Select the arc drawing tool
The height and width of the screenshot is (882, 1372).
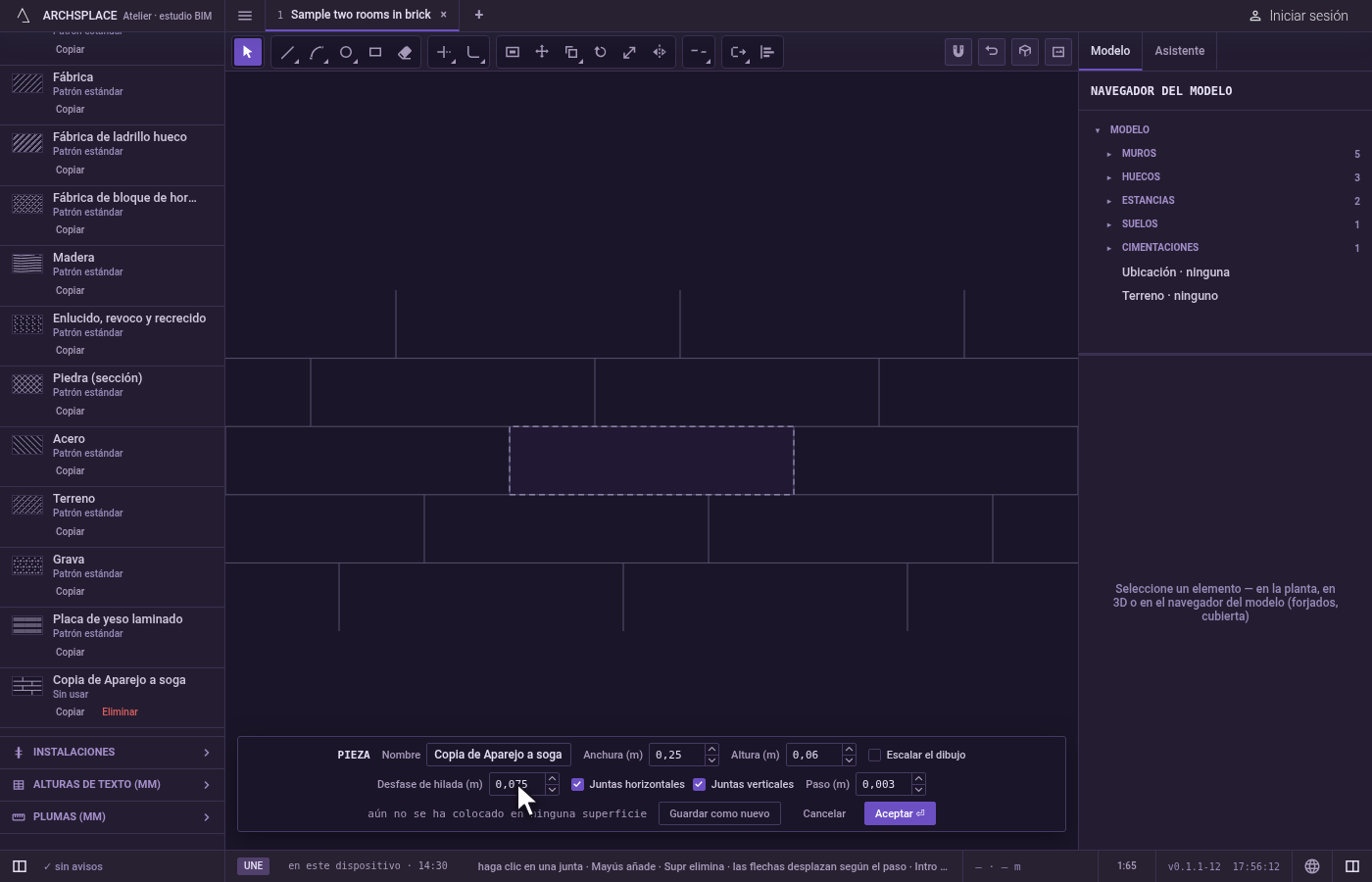pos(317,52)
